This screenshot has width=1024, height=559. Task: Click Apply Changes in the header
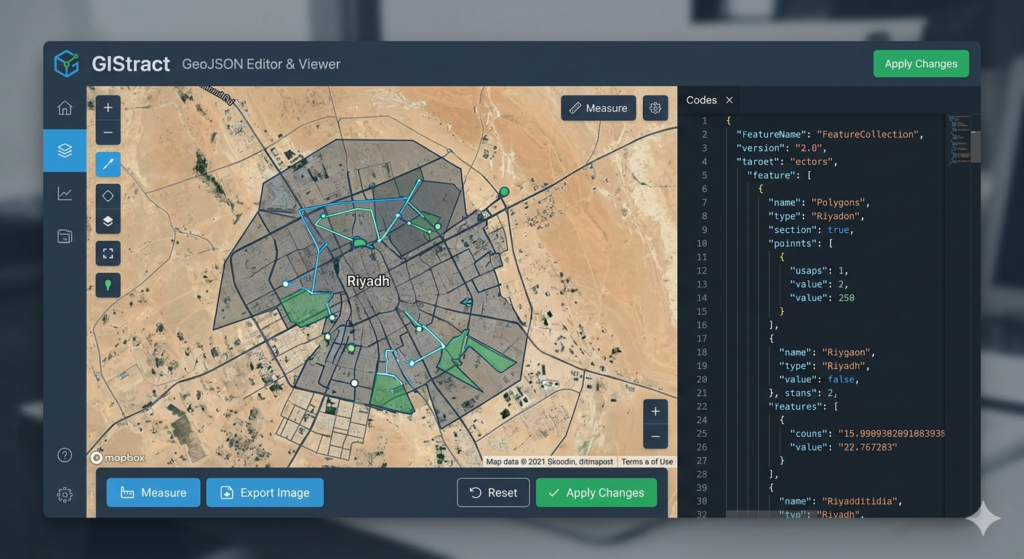tap(921, 64)
